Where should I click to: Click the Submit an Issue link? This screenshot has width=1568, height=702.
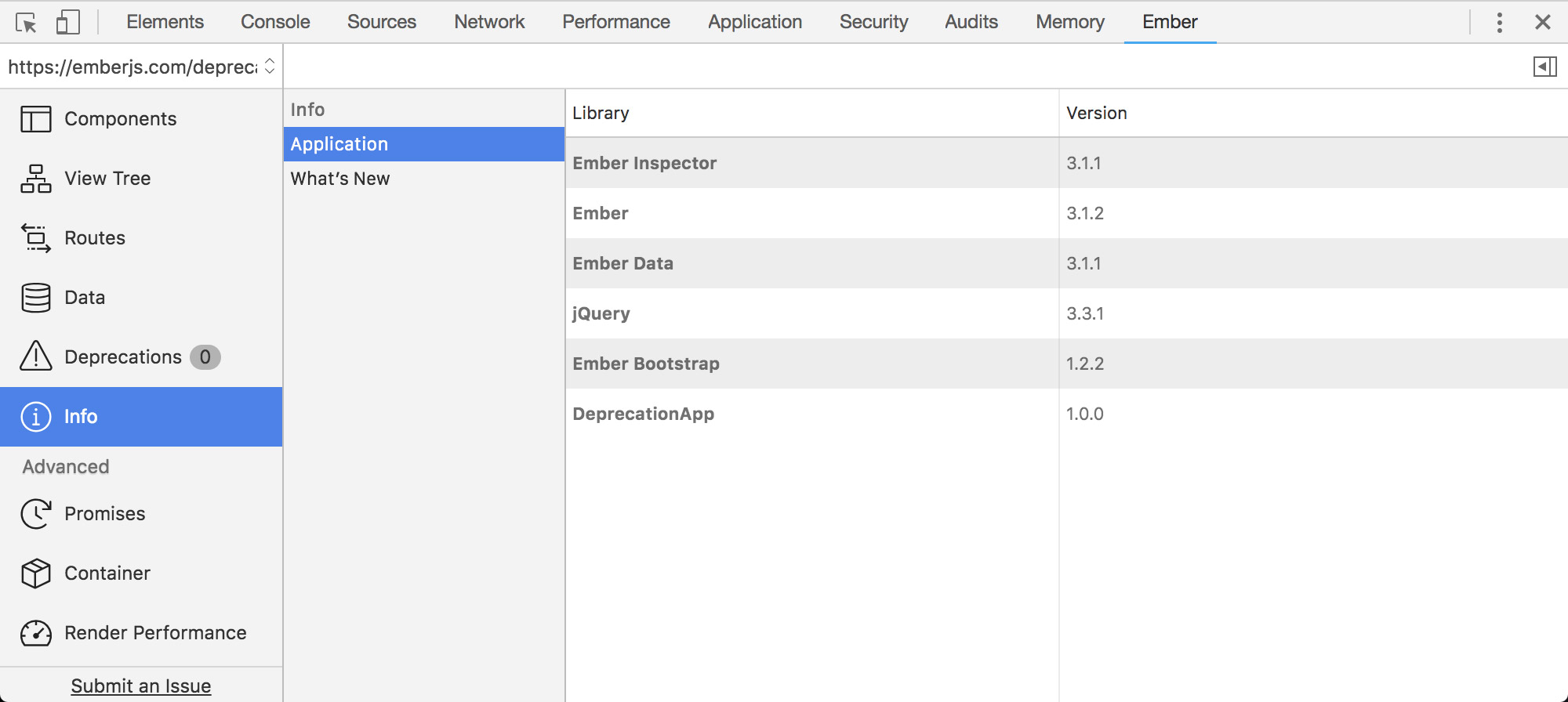coord(141,686)
